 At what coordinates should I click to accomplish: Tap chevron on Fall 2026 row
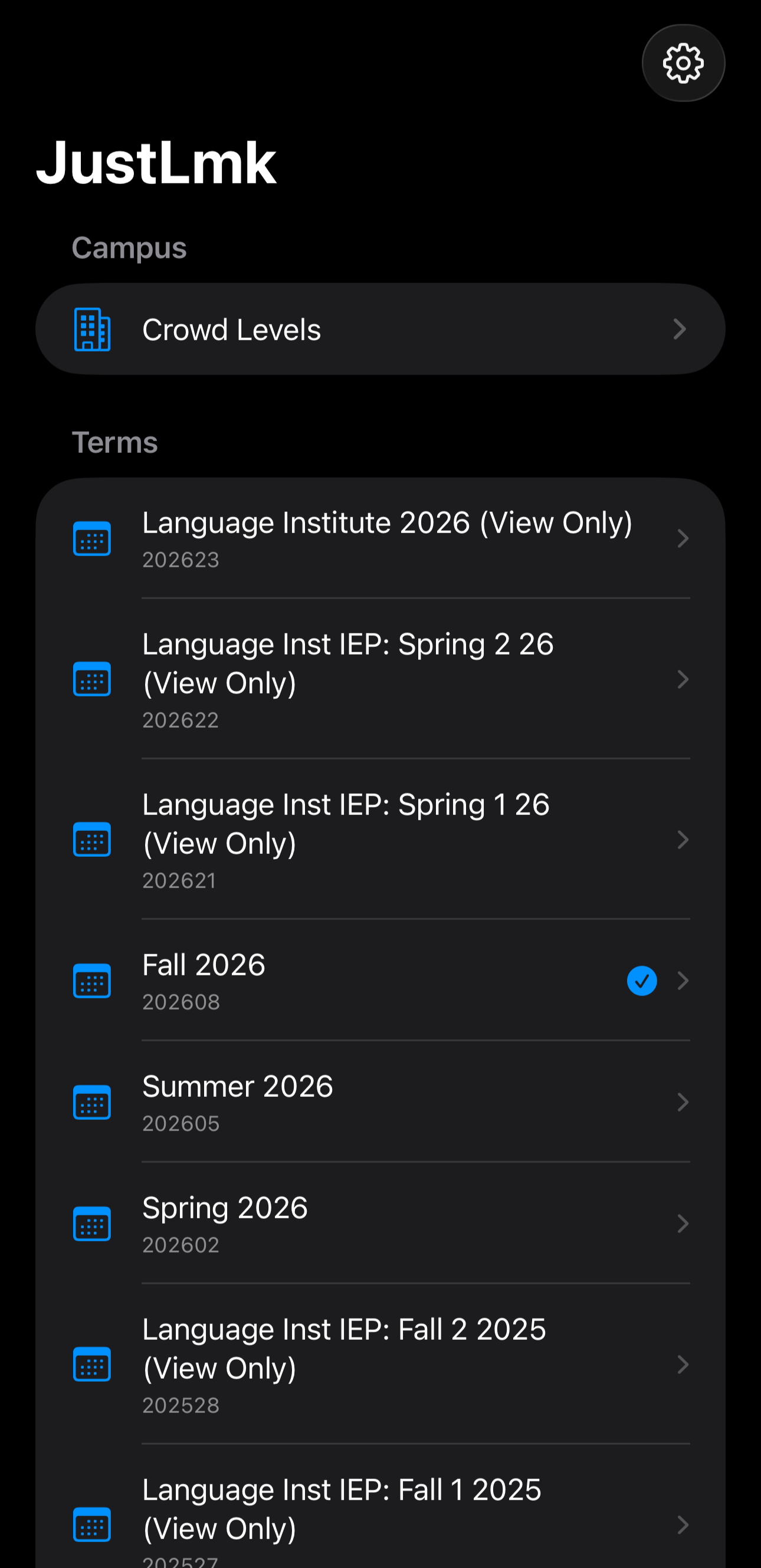point(683,981)
